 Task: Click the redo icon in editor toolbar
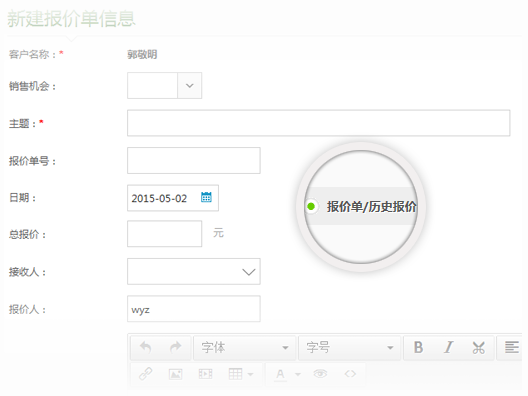(x=176, y=347)
